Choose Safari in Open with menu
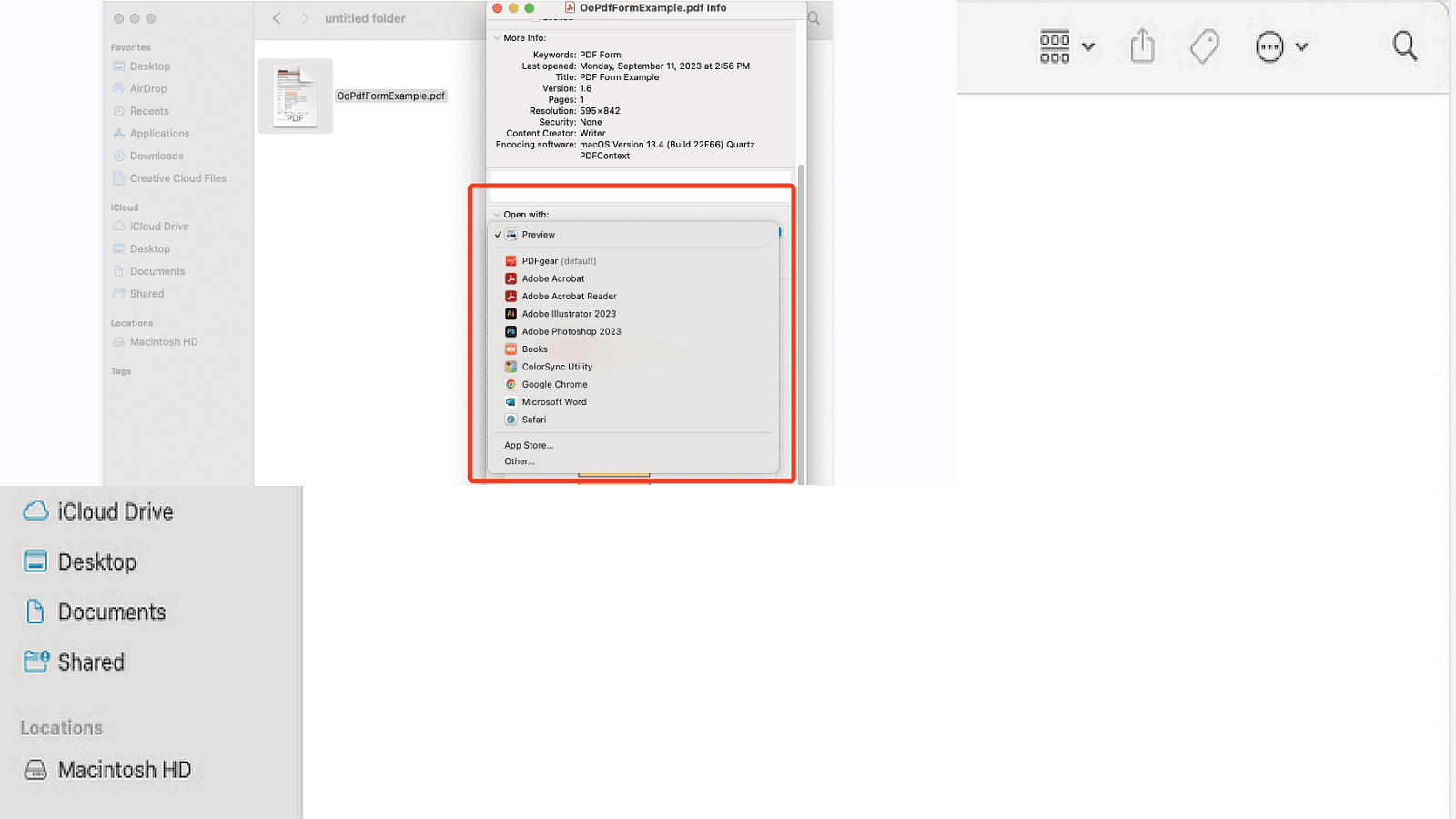The width and height of the screenshot is (1456, 819). [x=633, y=420]
